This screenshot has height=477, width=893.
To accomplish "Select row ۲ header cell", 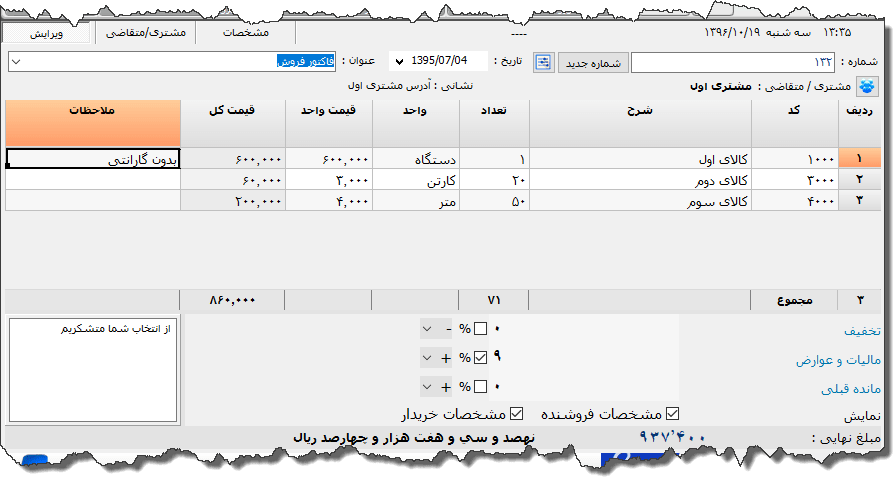I will [859, 180].
